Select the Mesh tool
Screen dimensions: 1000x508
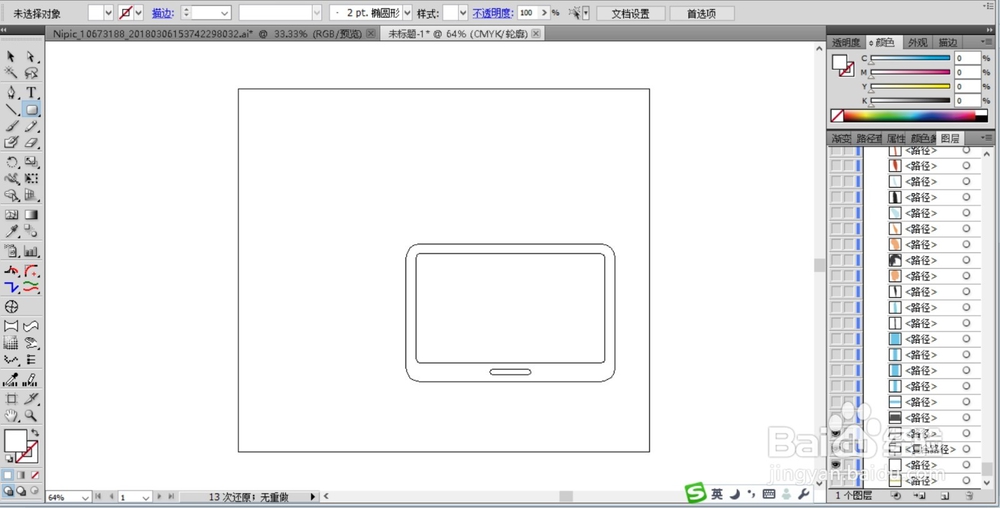click(x=11, y=215)
